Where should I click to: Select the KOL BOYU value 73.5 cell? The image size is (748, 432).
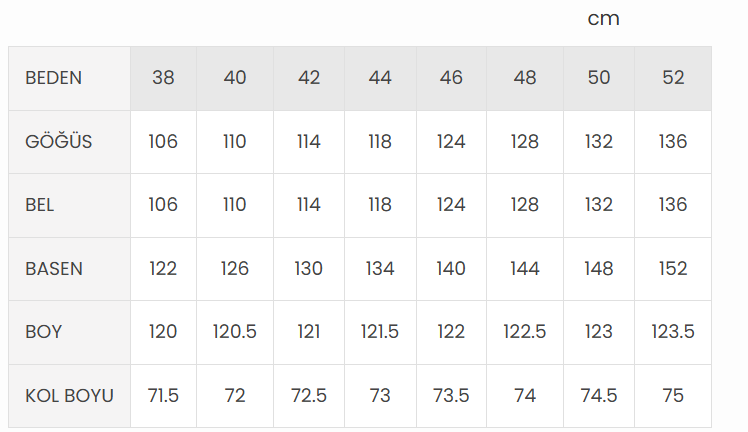[x=451, y=396]
